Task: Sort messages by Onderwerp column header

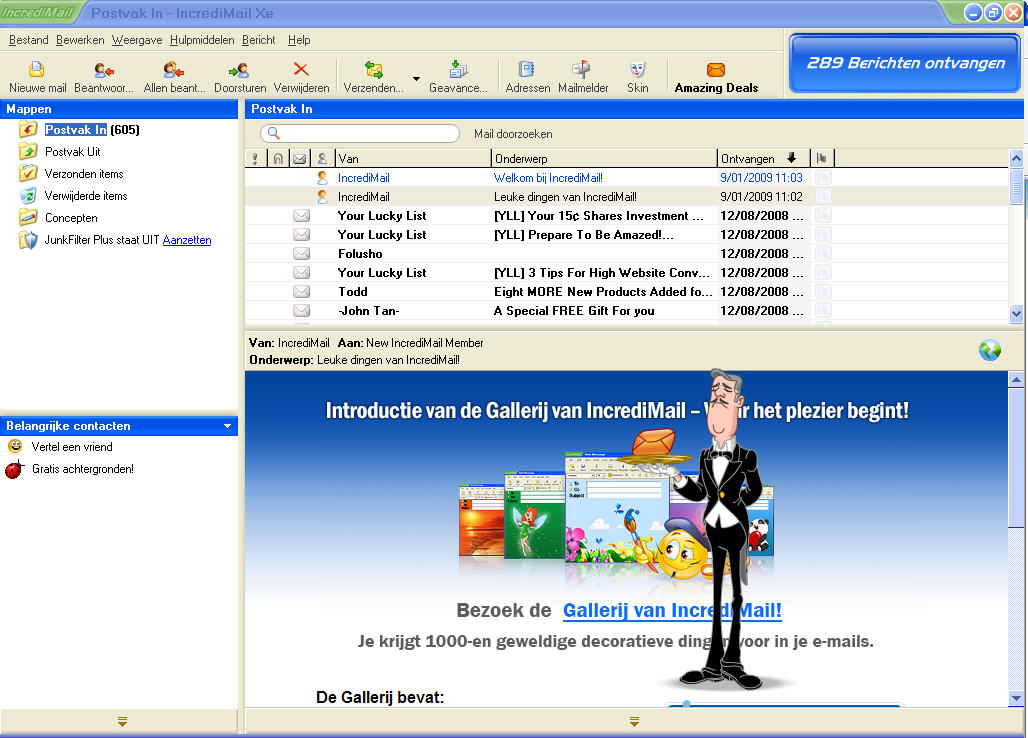Action: click(x=604, y=158)
